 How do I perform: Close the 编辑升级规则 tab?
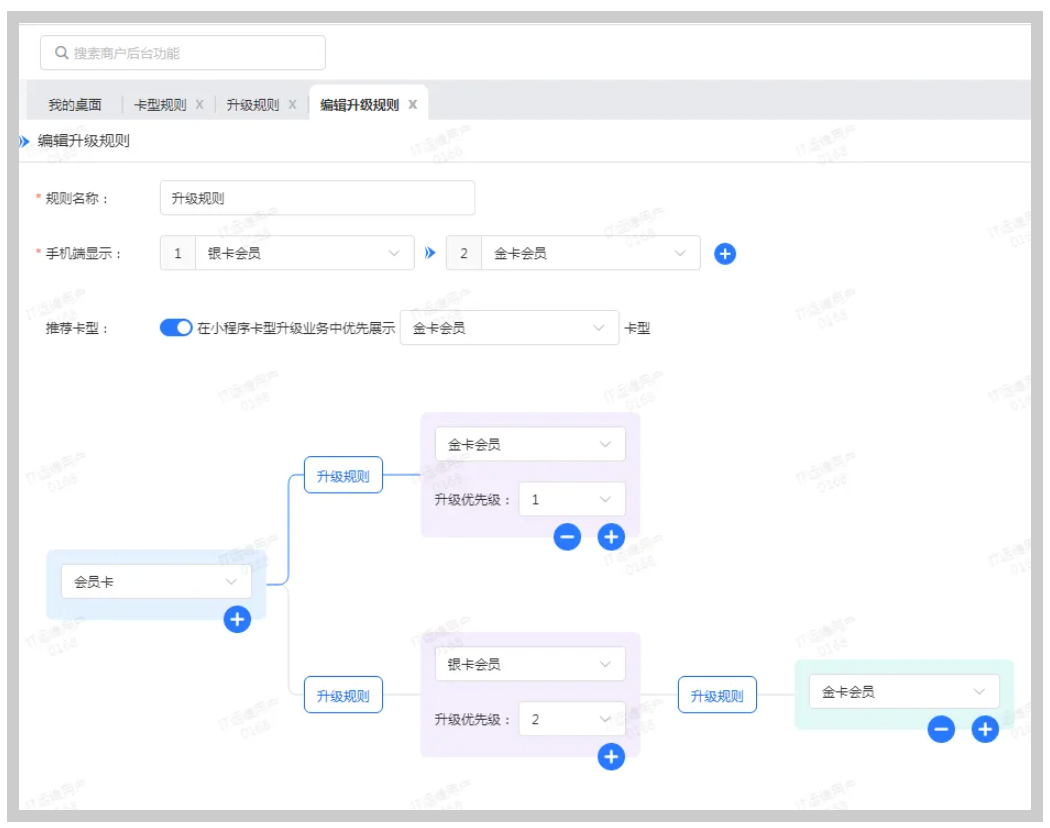(x=412, y=105)
